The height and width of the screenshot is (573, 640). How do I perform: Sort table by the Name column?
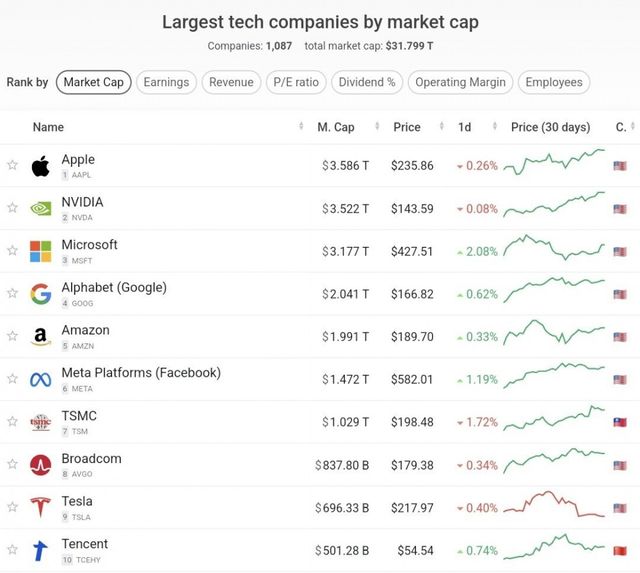(x=48, y=127)
